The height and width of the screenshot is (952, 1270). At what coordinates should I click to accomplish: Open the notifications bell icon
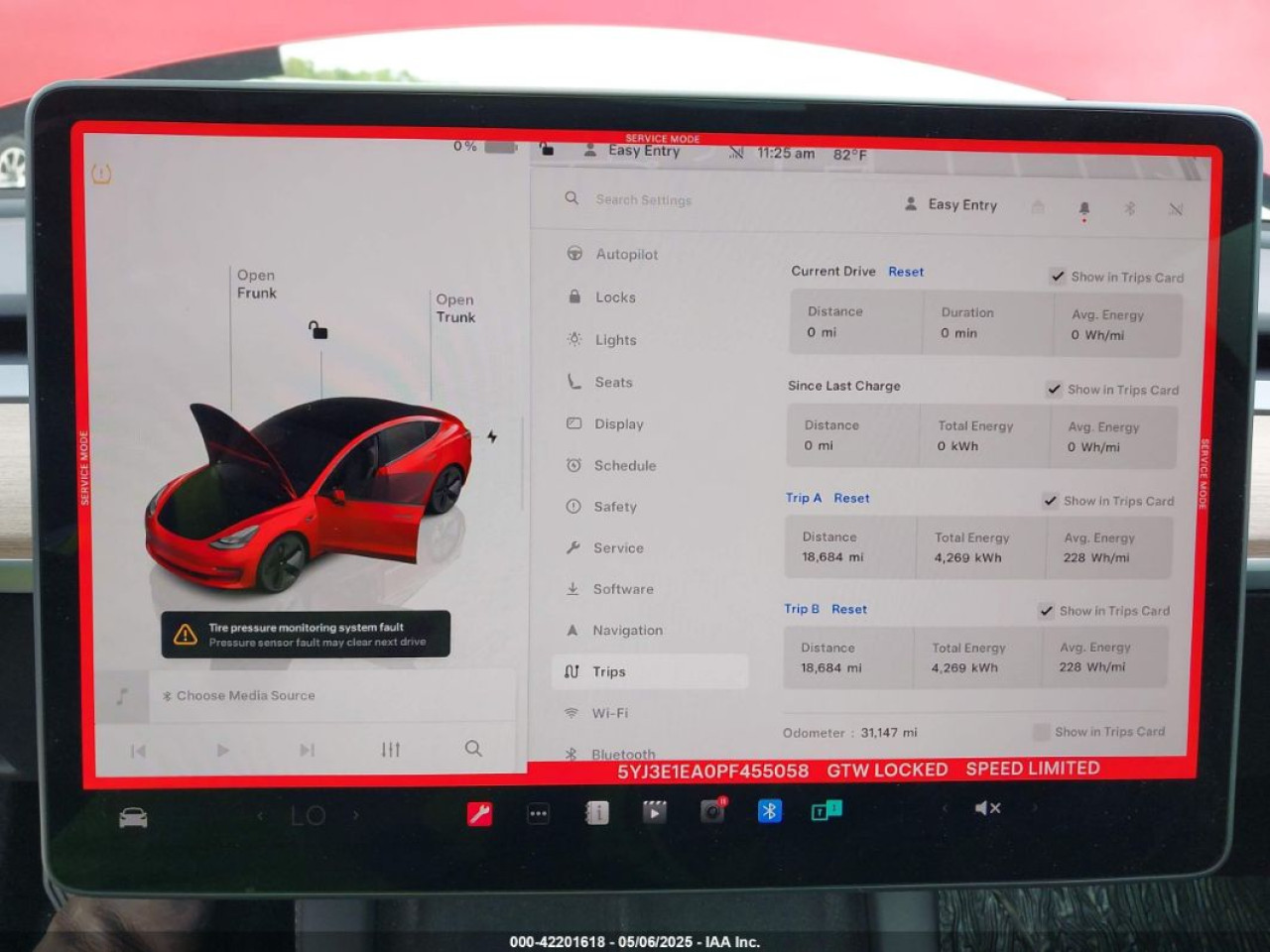(1083, 208)
